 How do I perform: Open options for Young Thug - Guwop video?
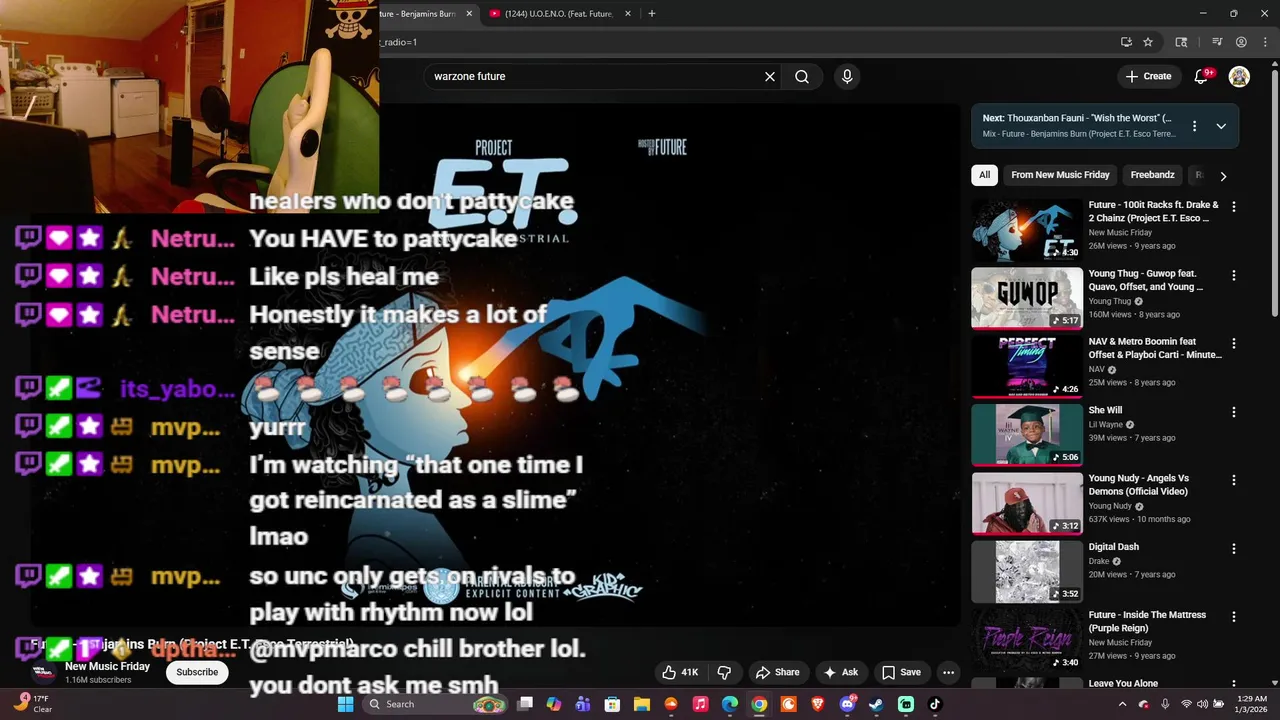(x=1233, y=275)
